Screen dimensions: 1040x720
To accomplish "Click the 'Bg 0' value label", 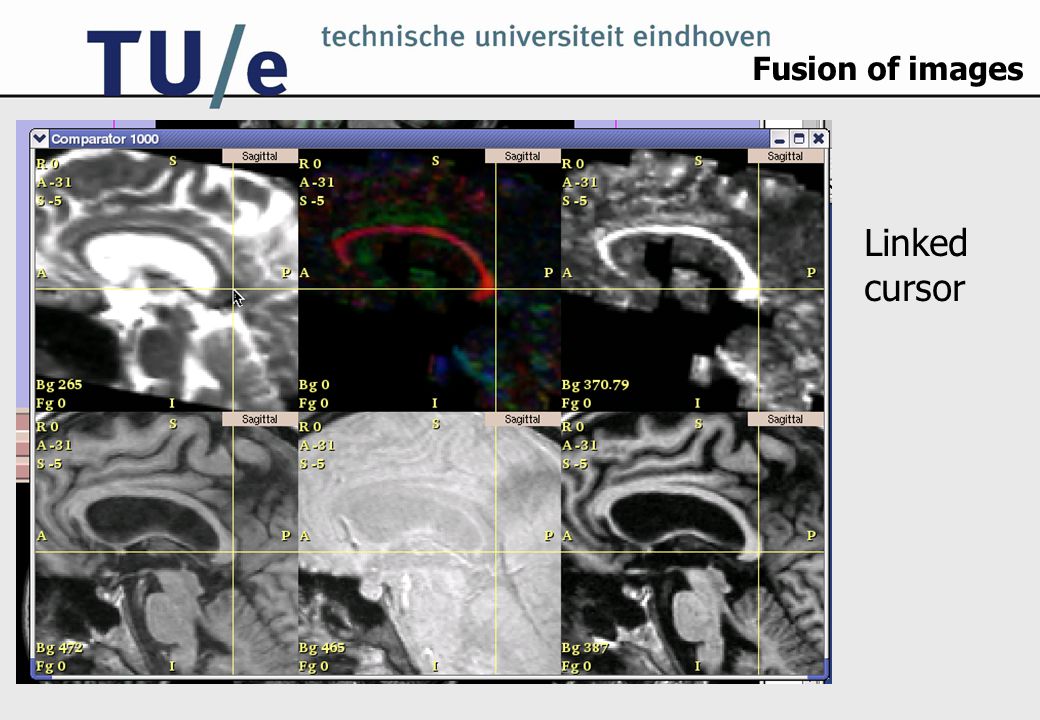I will 314,385.
